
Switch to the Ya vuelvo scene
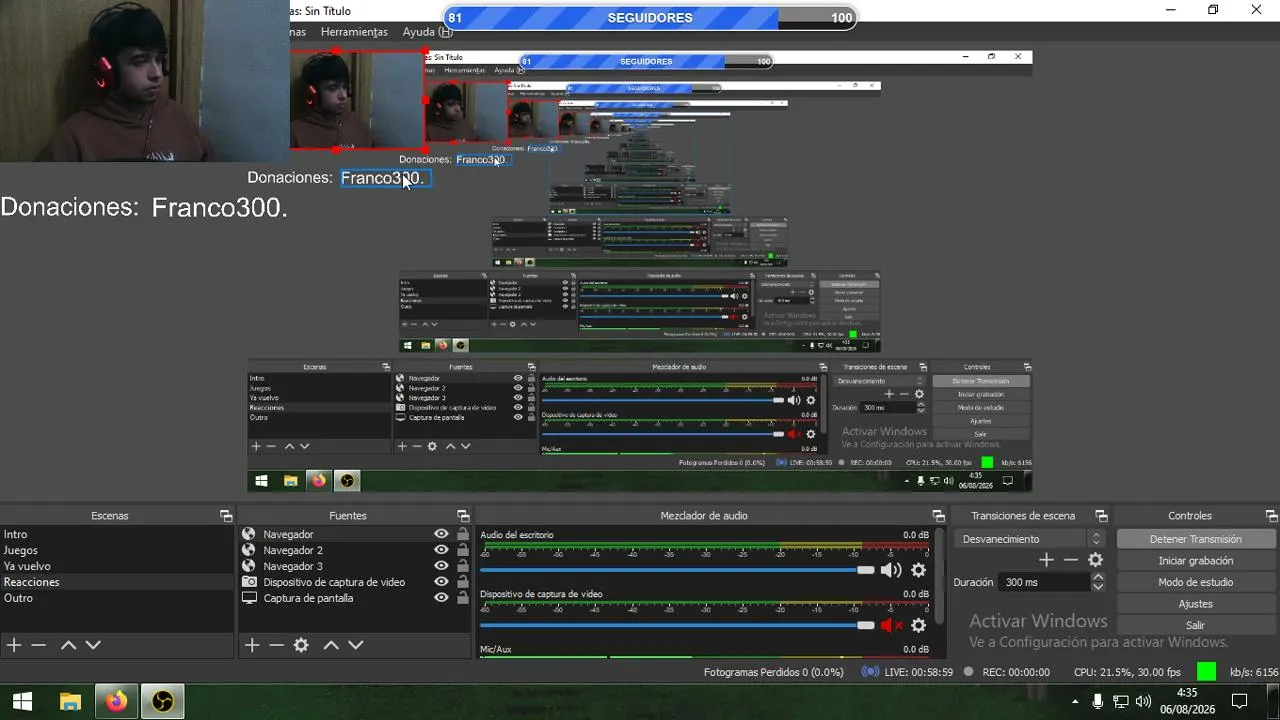pos(117,566)
